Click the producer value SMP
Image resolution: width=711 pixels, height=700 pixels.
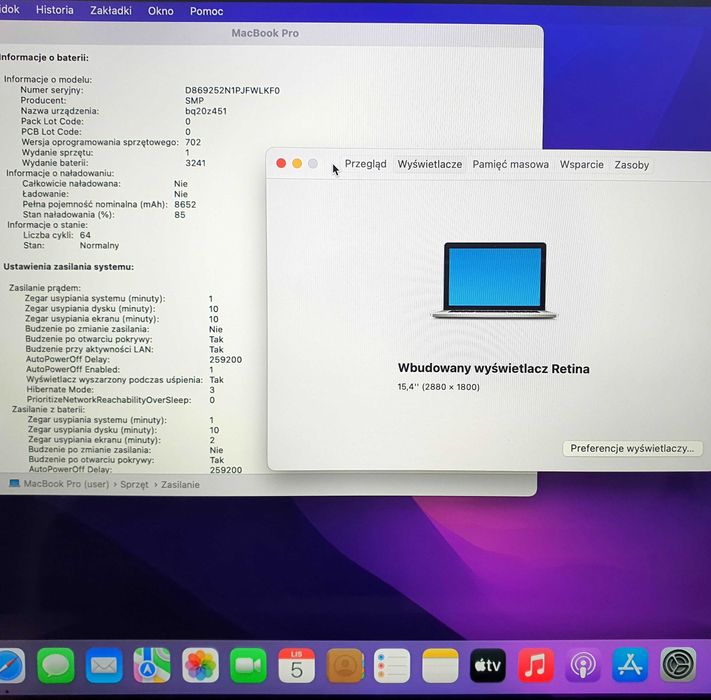pos(194,101)
